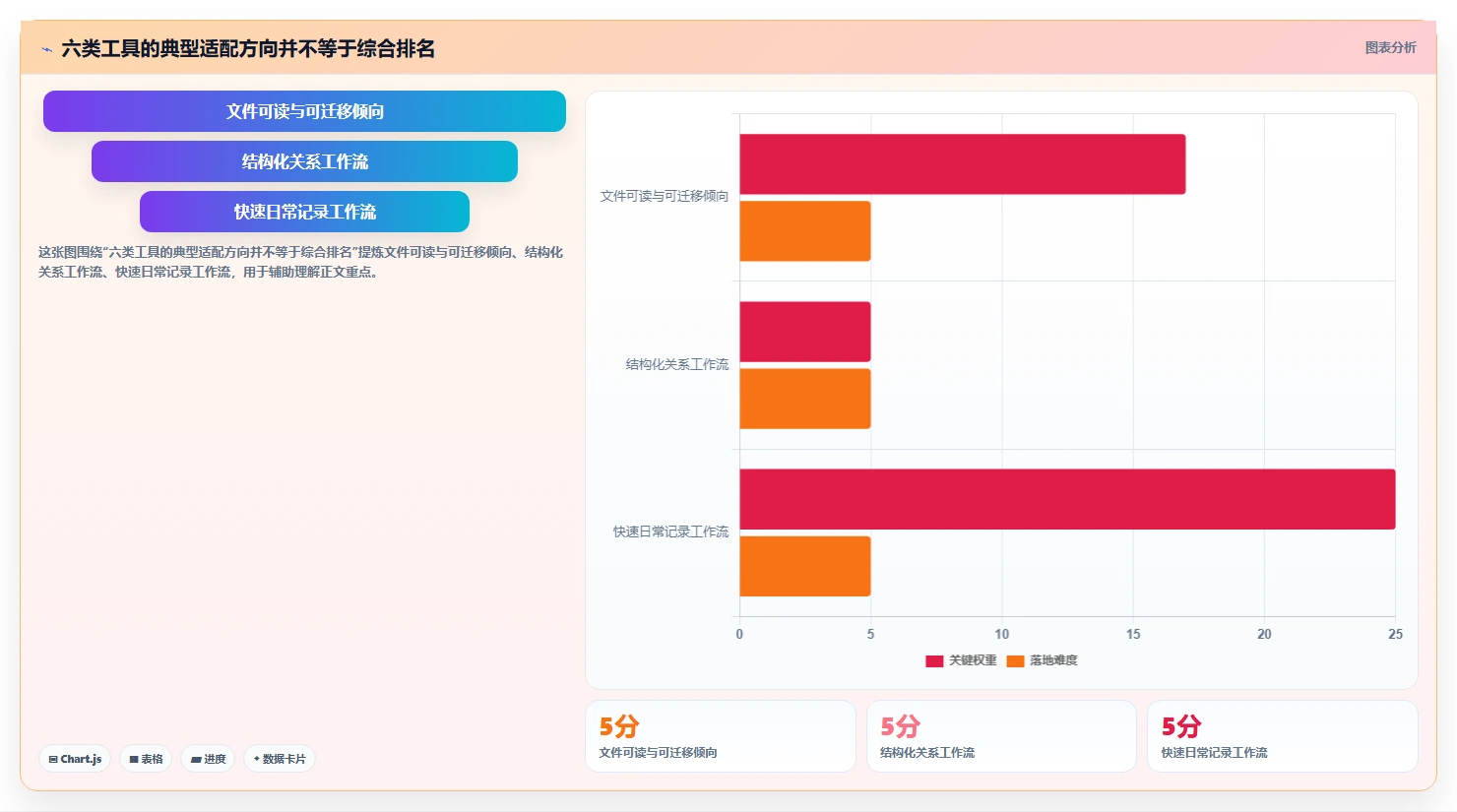Image resolution: width=1457 pixels, height=812 pixels.
Task: Click the chart axis label 结构化关系工作流
Action: pyautogui.click(x=677, y=365)
